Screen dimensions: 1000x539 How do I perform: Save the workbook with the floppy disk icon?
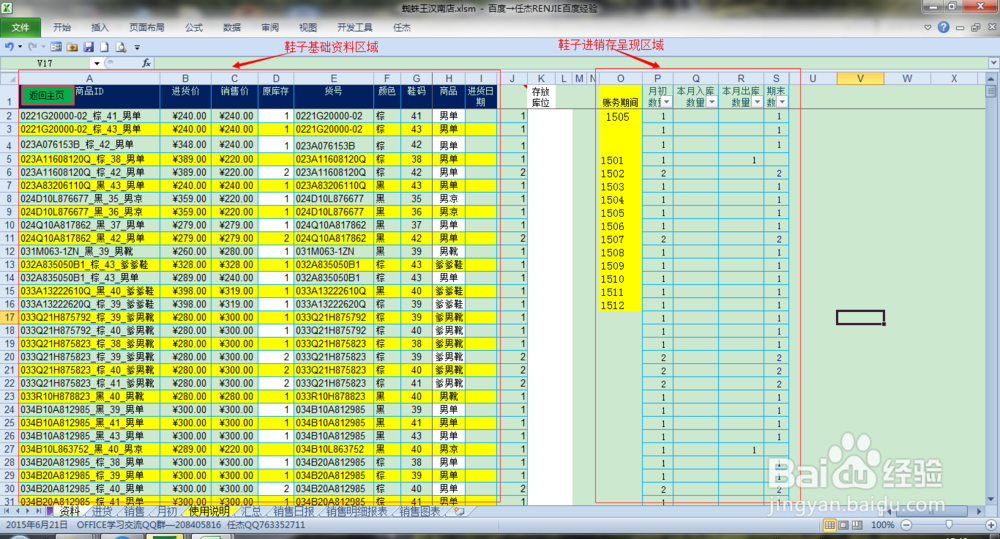pyautogui.click(x=89, y=47)
